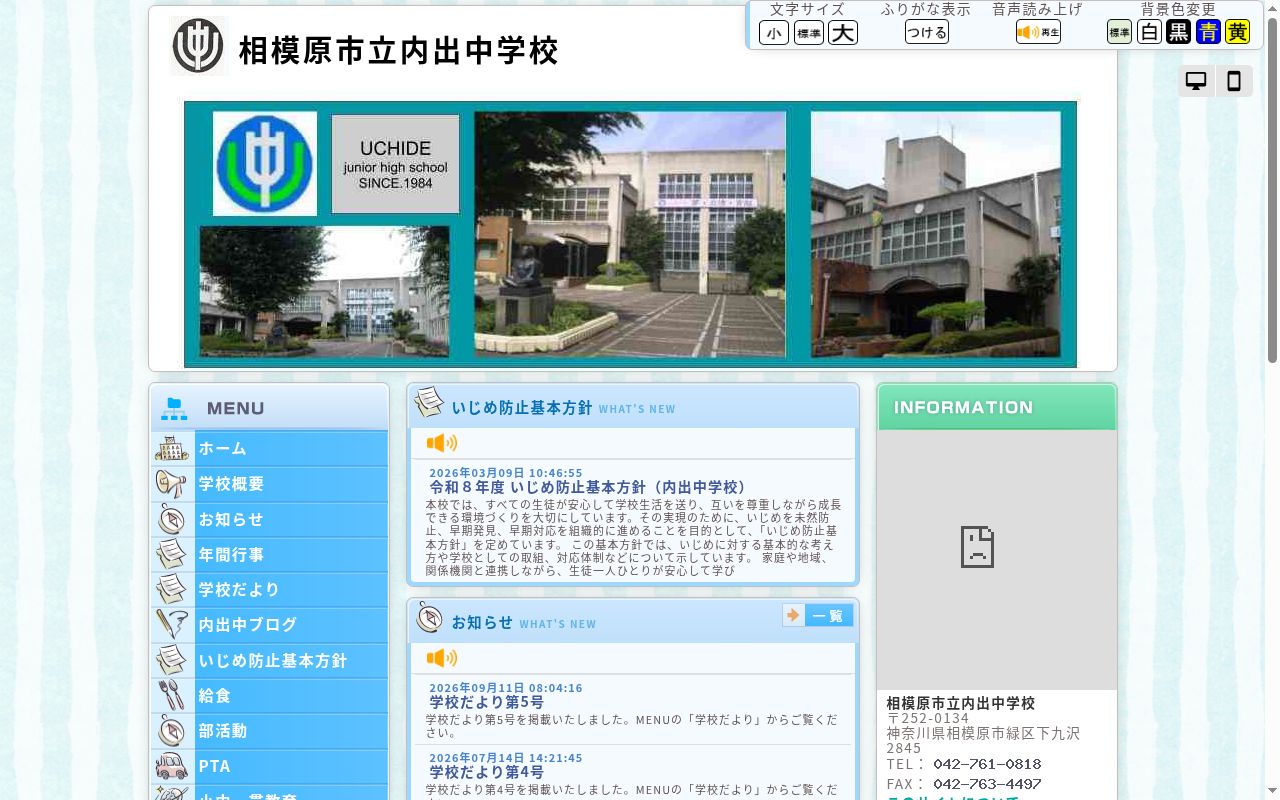The image size is (1280, 800).
Task: Click the compass icon beside 部活動
Action: (x=172, y=731)
